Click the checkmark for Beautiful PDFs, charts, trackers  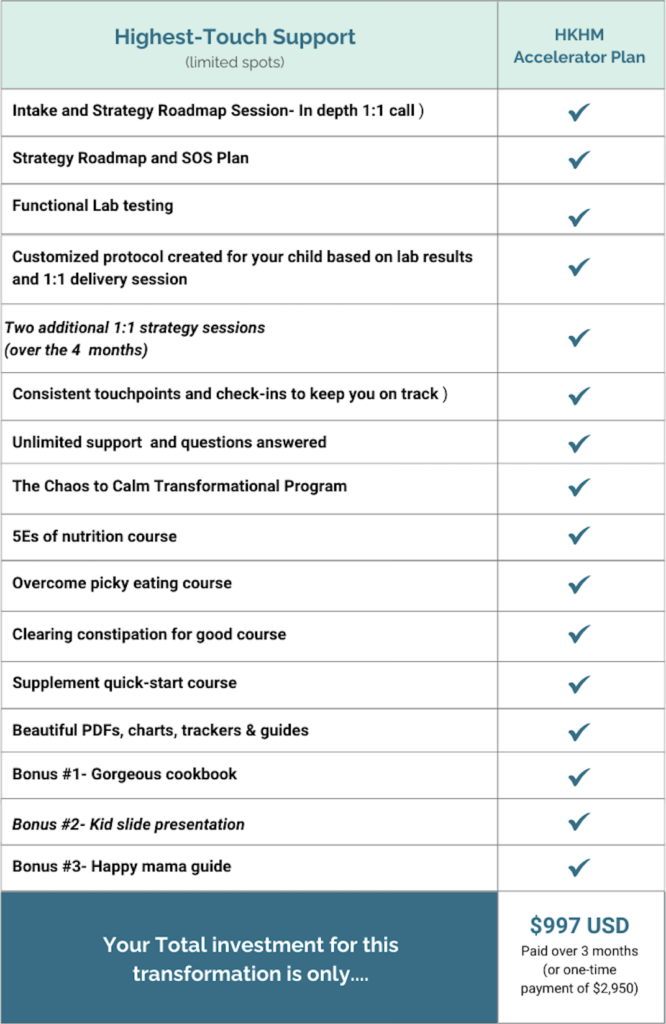coord(579,731)
